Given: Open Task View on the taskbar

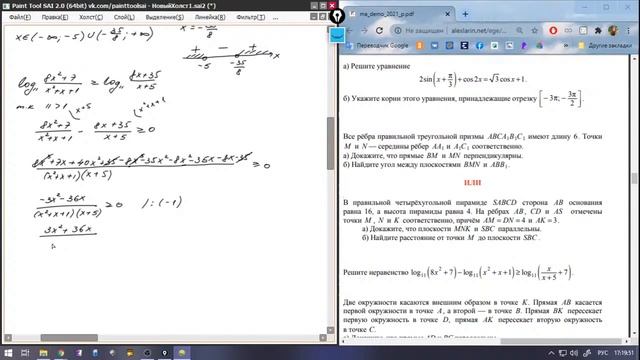Looking at the screenshot, I should tap(25, 353).
